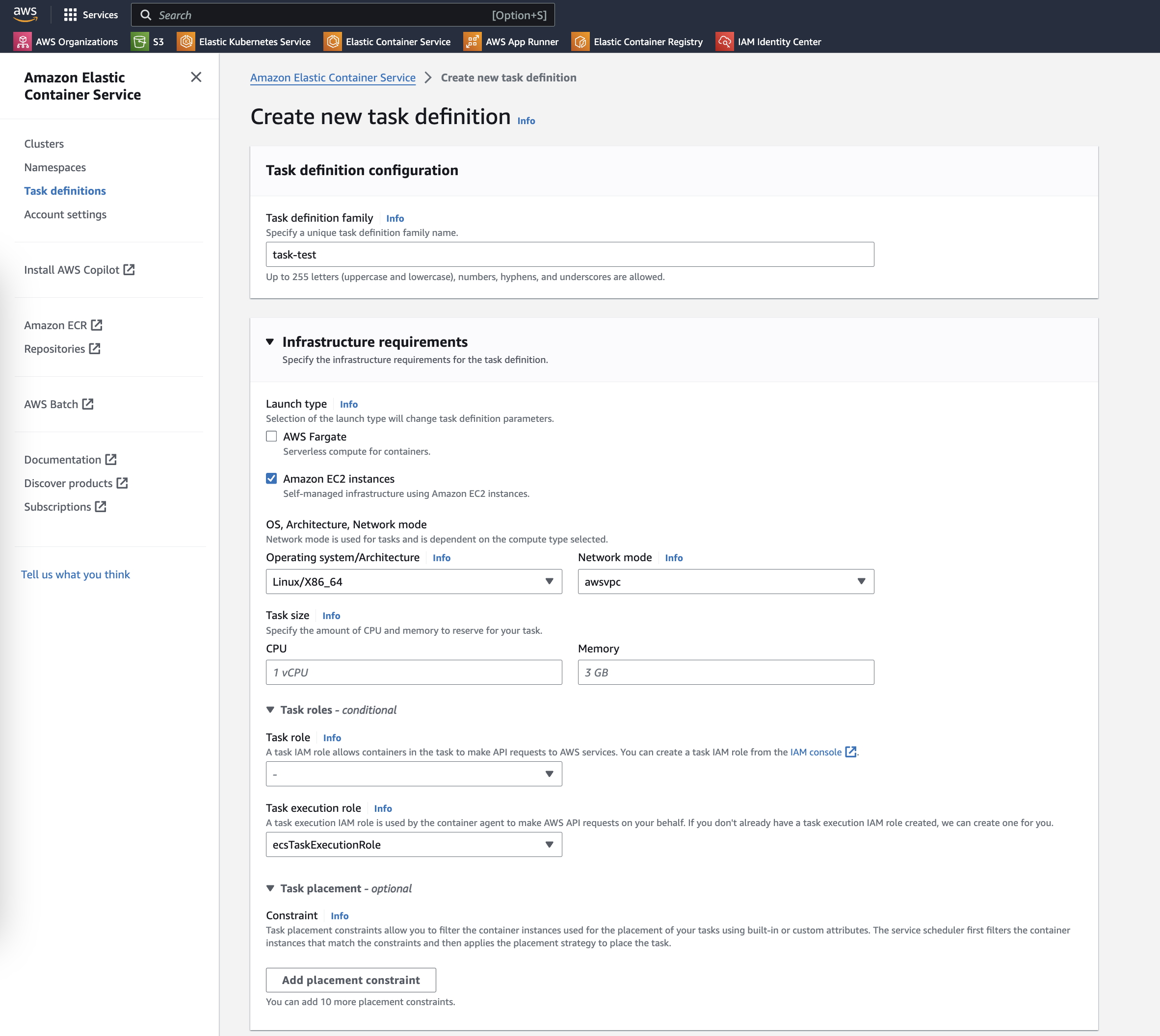The image size is (1160, 1036).
Task: Open the Operating system/Architecture dropdown
Action: 414,582
